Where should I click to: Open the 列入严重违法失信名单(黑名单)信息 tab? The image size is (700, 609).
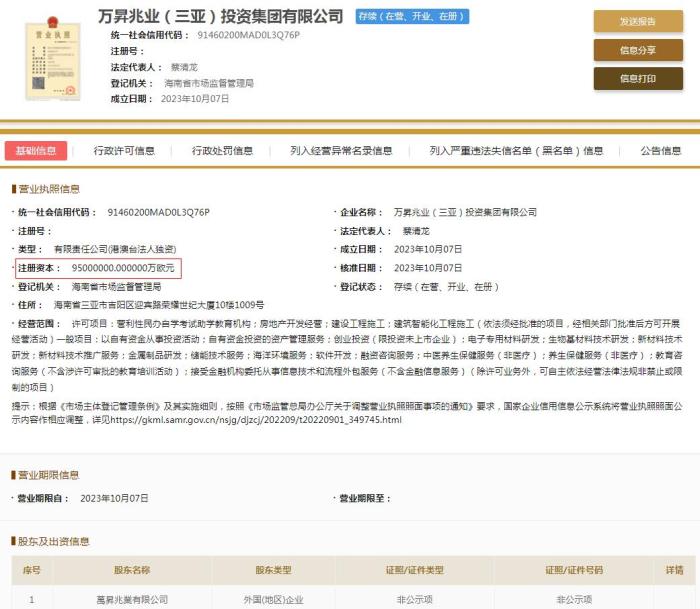(x=516, y=151)
